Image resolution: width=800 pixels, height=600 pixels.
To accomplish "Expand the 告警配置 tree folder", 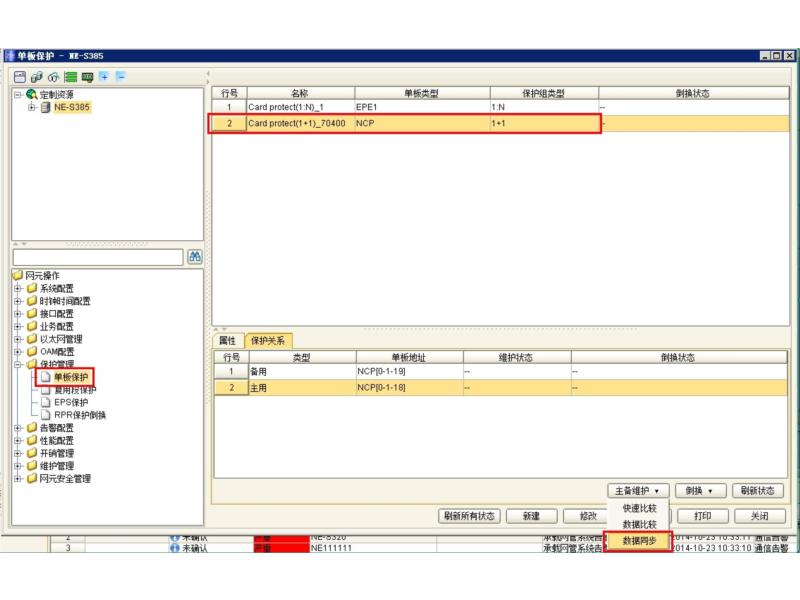I will click(x=18, y=428).
